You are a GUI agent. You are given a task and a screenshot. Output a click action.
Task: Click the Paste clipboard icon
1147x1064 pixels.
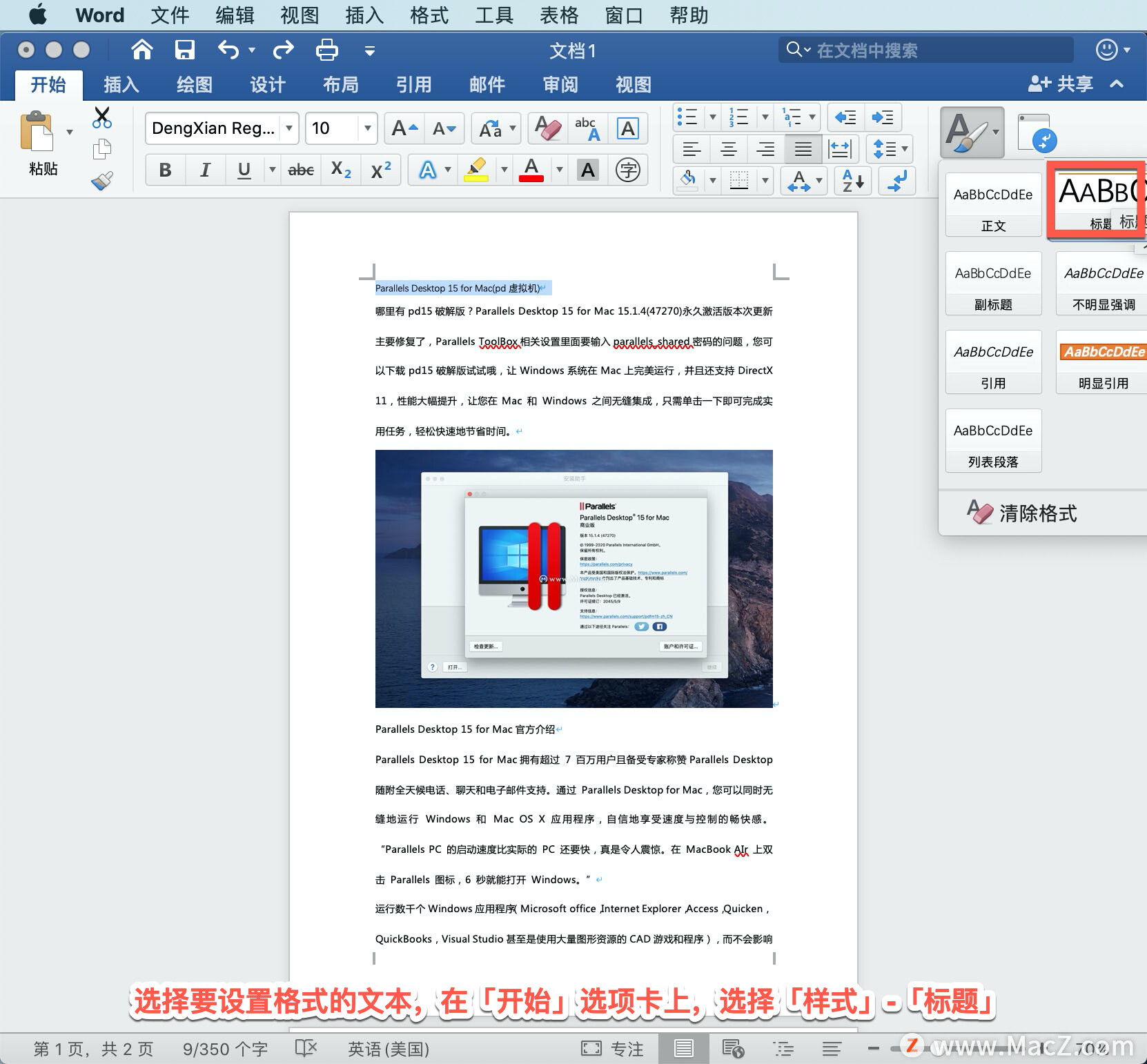coord(37,131)
